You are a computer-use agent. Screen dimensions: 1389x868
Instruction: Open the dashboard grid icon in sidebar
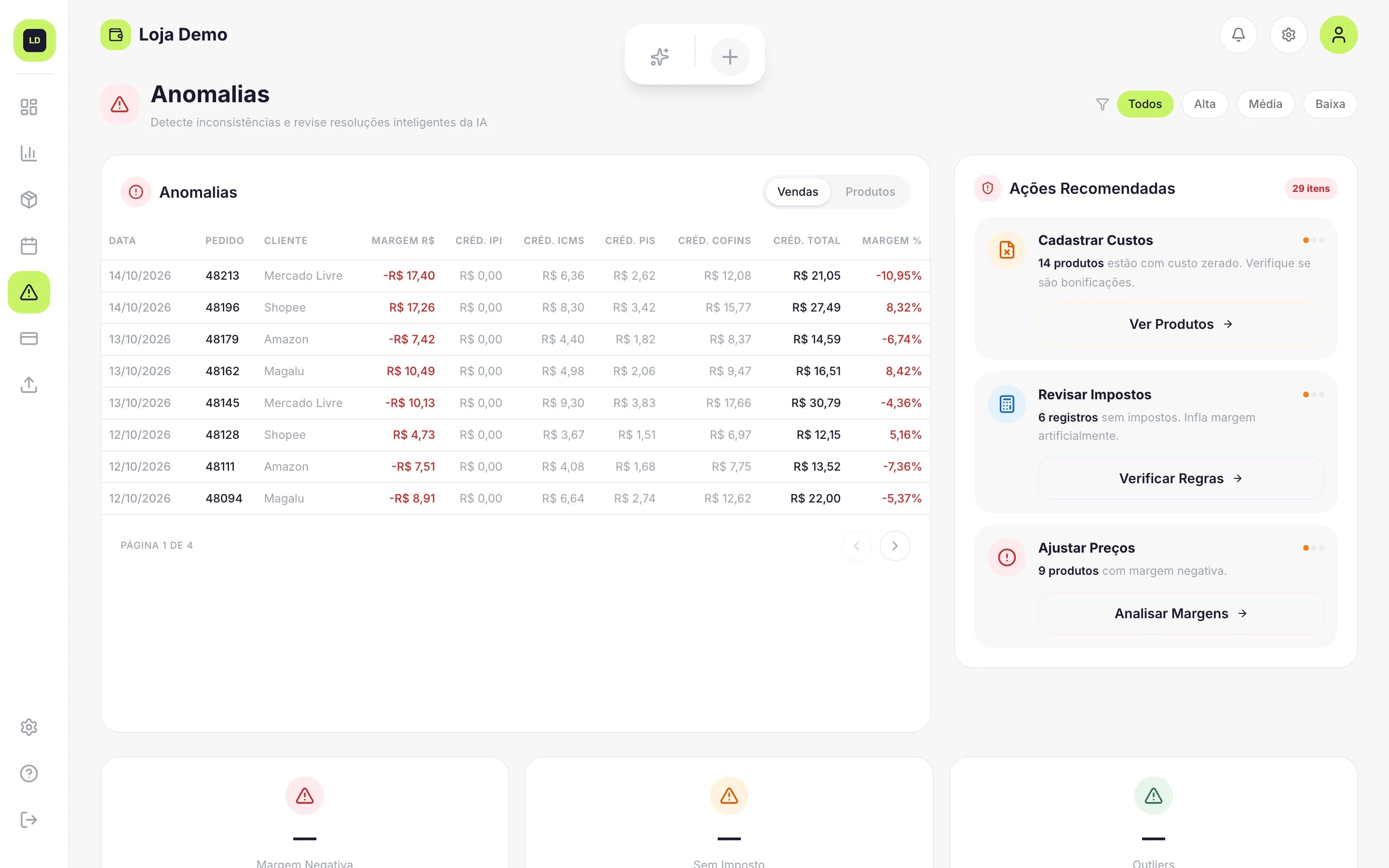tap(29, 107)
